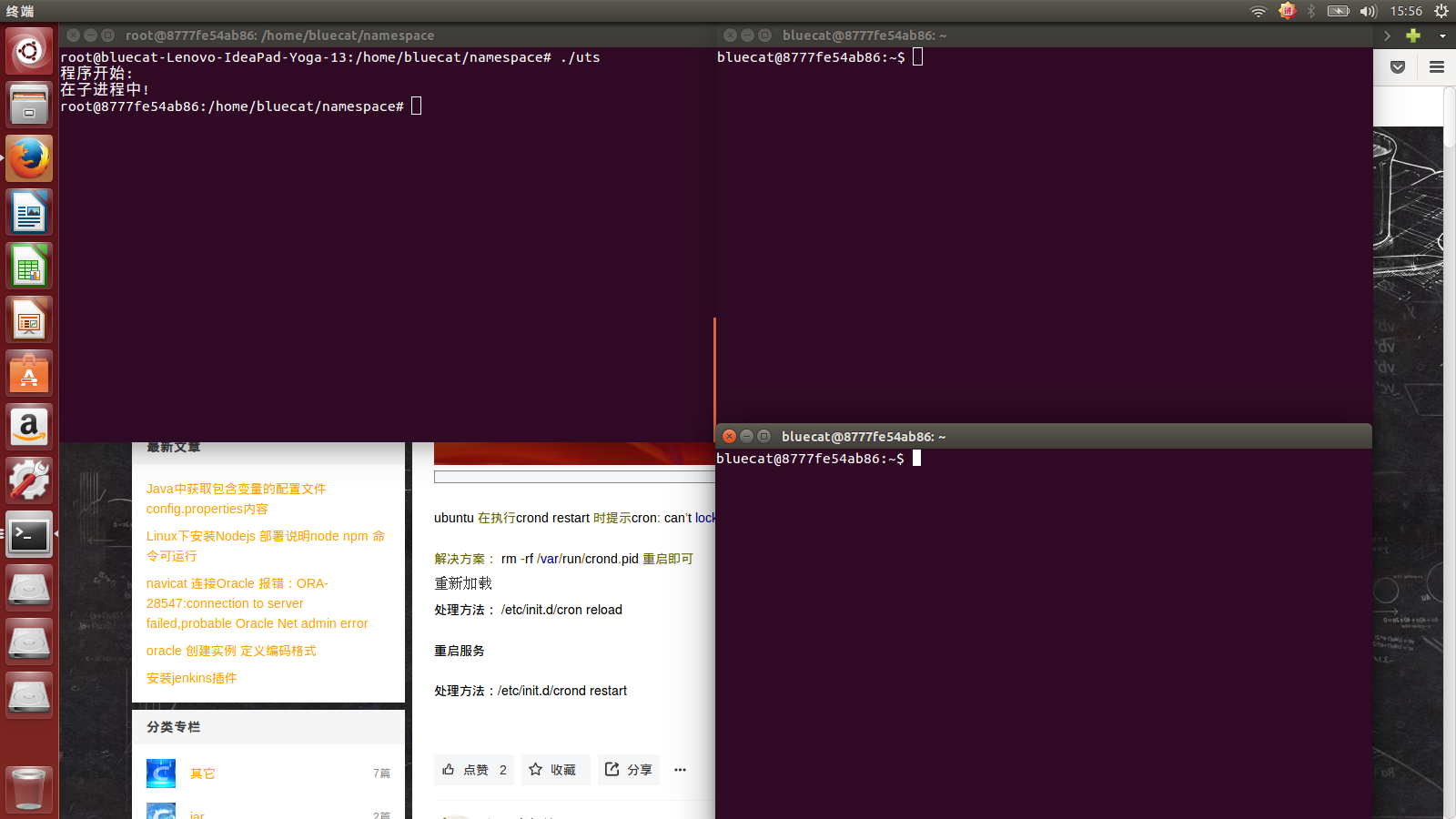The width and height of the screenshot is (1456, 819).
Task: Click the '在子进程中!' terminal output line
Action: [x=105, y=90]
